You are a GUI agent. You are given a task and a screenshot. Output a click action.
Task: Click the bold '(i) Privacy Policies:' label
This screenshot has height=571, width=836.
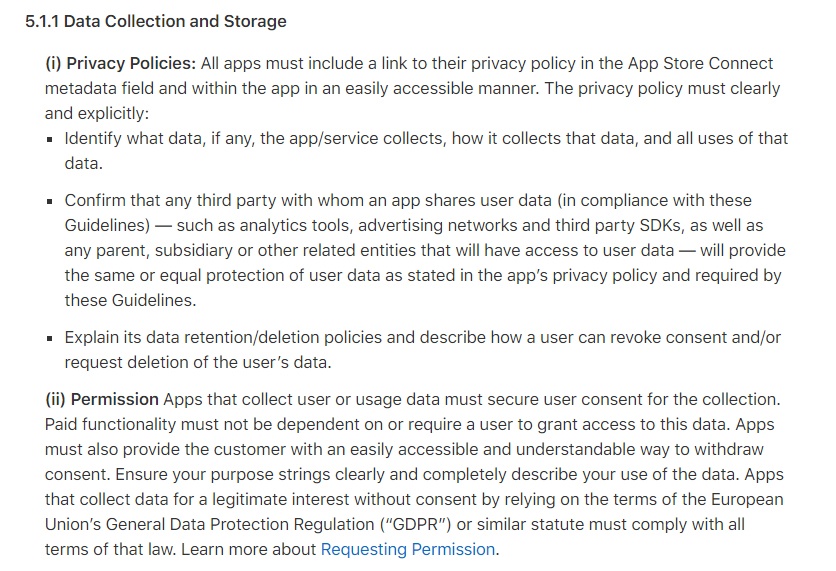pyautogui.click(x=121, y=63)
